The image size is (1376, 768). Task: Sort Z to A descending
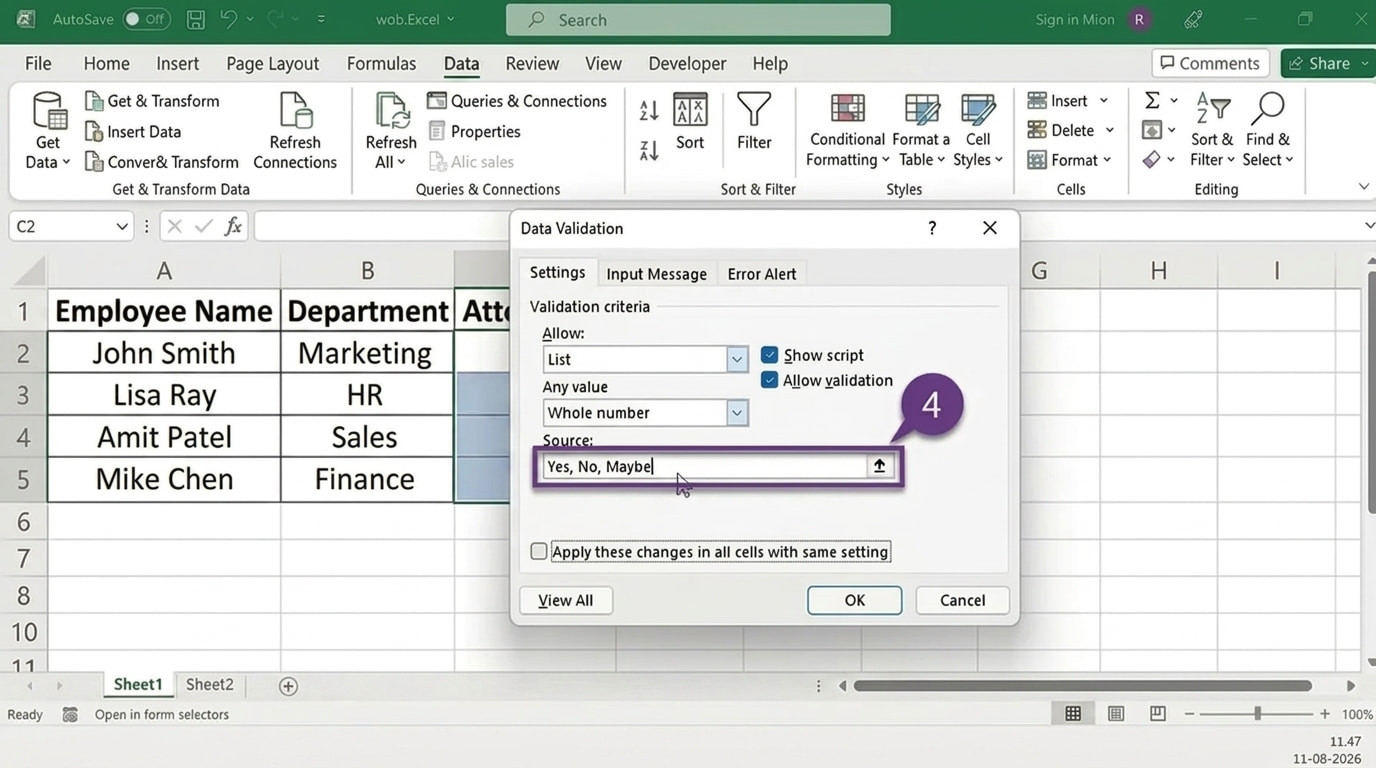tap(649, 151)
